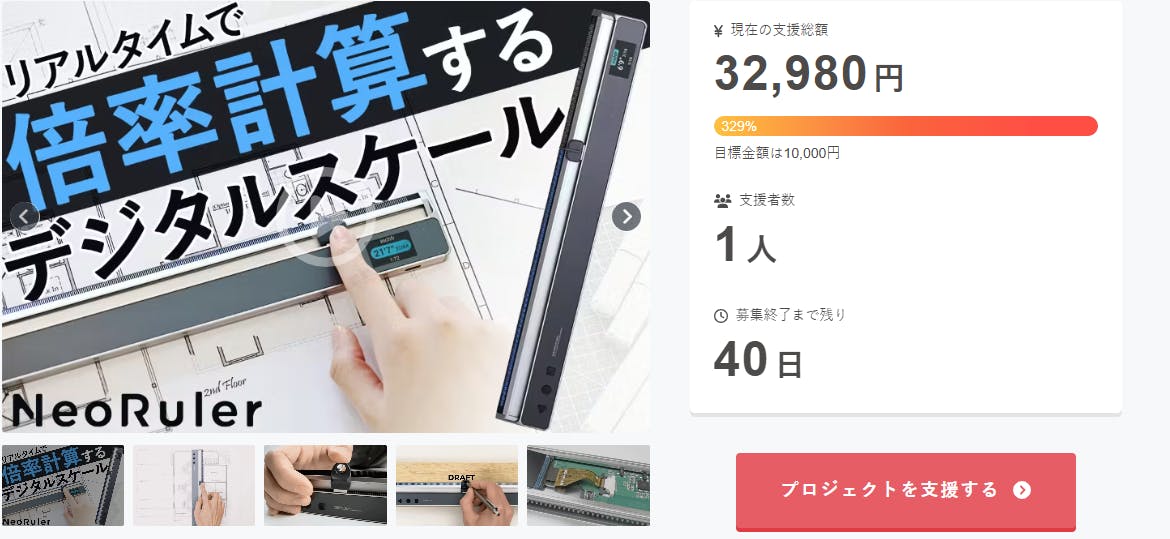This screenshot has height=539, width=1170.
Task: Click the yen icon beside 現在の支援総額
Action: tap(719, 31)
